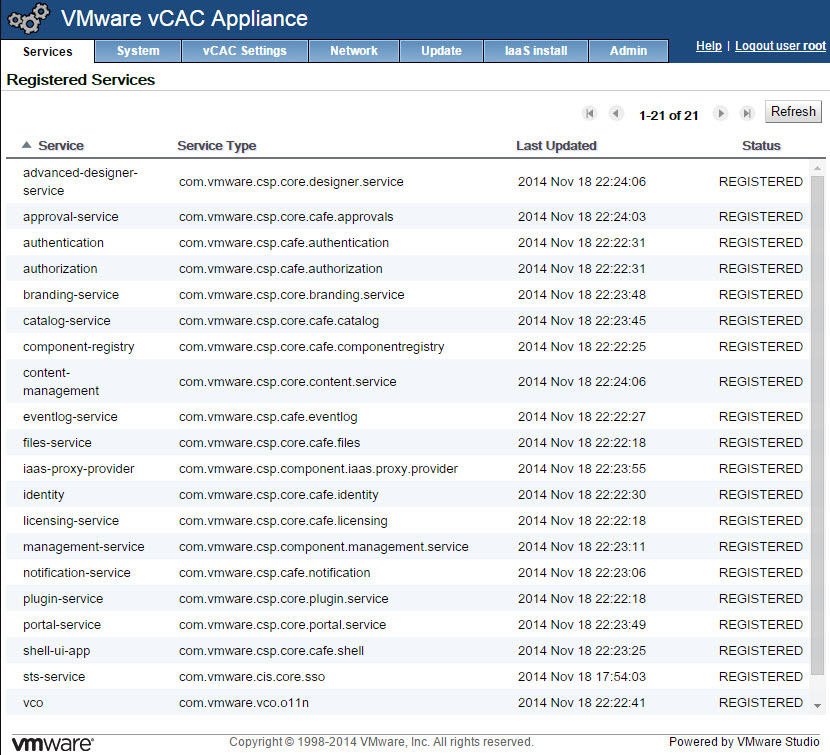Viewport: 830px width, 755px height.
Task: Switch to the Admin tab
Action: 628,51
